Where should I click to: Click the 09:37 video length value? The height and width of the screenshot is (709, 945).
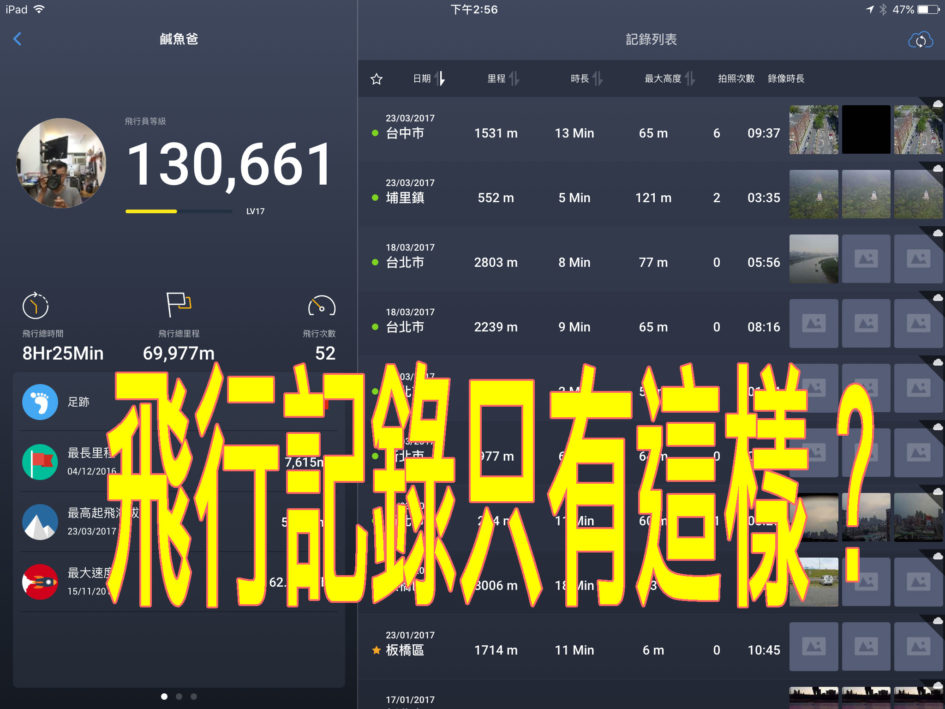click(x=764, y=133)
